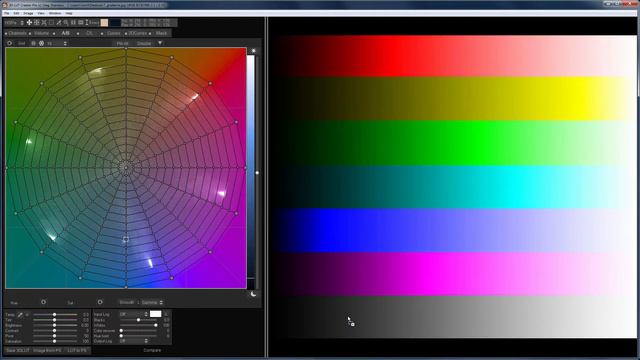The image size is (640, 360).
Task: Adjust the grid size stepper arrows
Action: 65,43
